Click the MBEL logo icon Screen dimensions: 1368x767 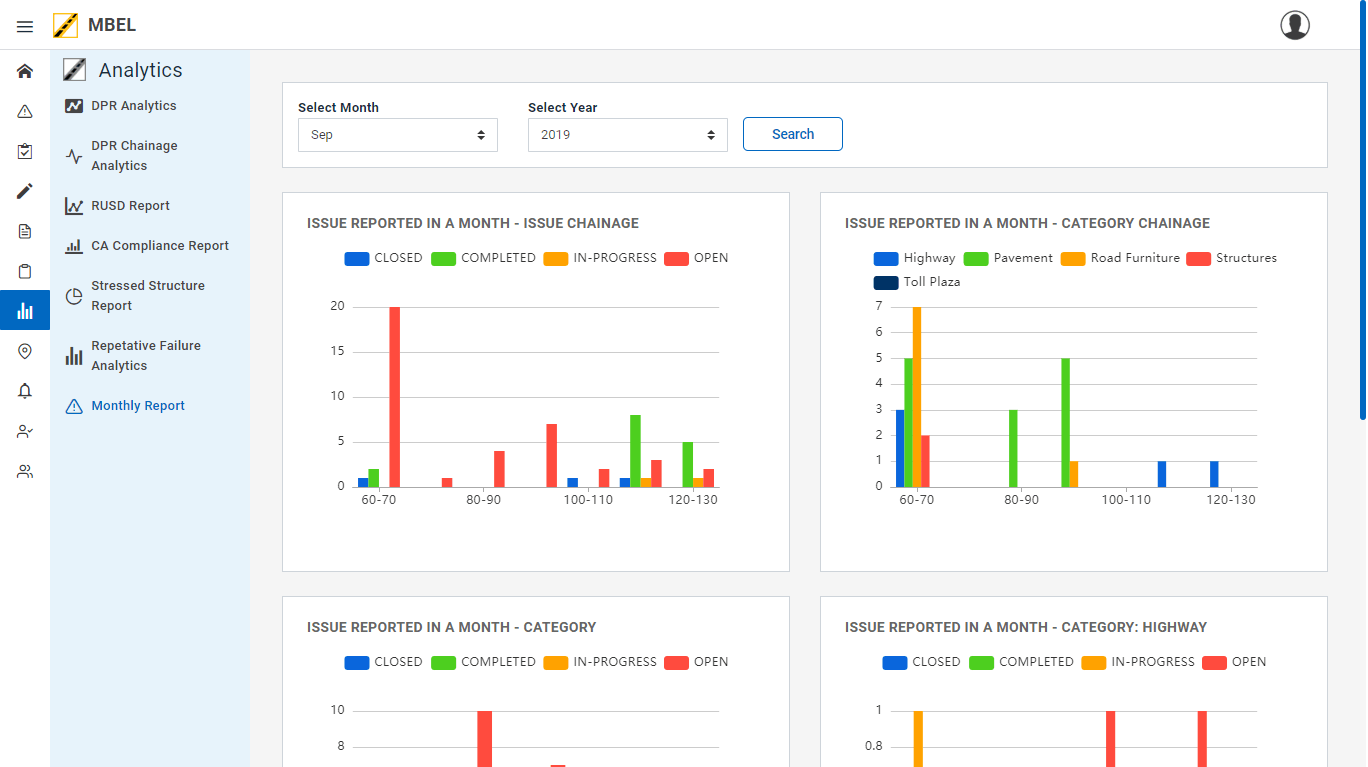click(x=66, y=25)
